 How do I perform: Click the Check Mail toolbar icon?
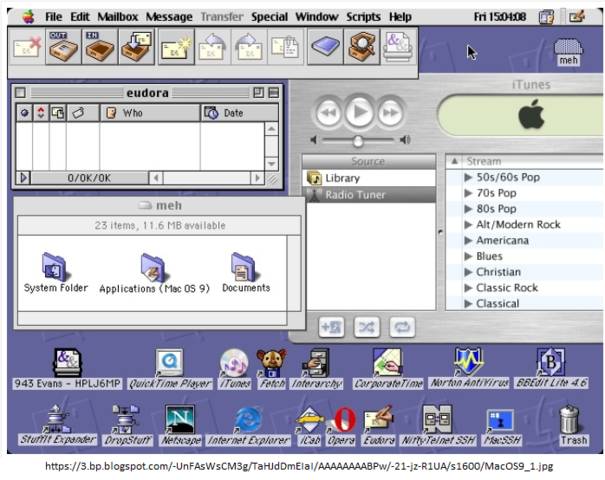click(x=137, y=47)
